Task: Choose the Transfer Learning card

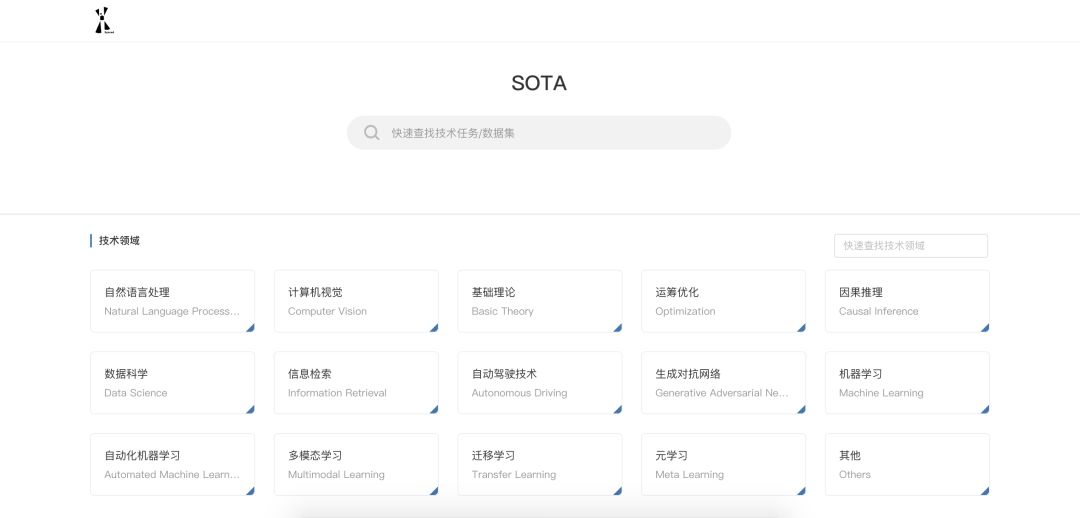Action: click(539, 464)
